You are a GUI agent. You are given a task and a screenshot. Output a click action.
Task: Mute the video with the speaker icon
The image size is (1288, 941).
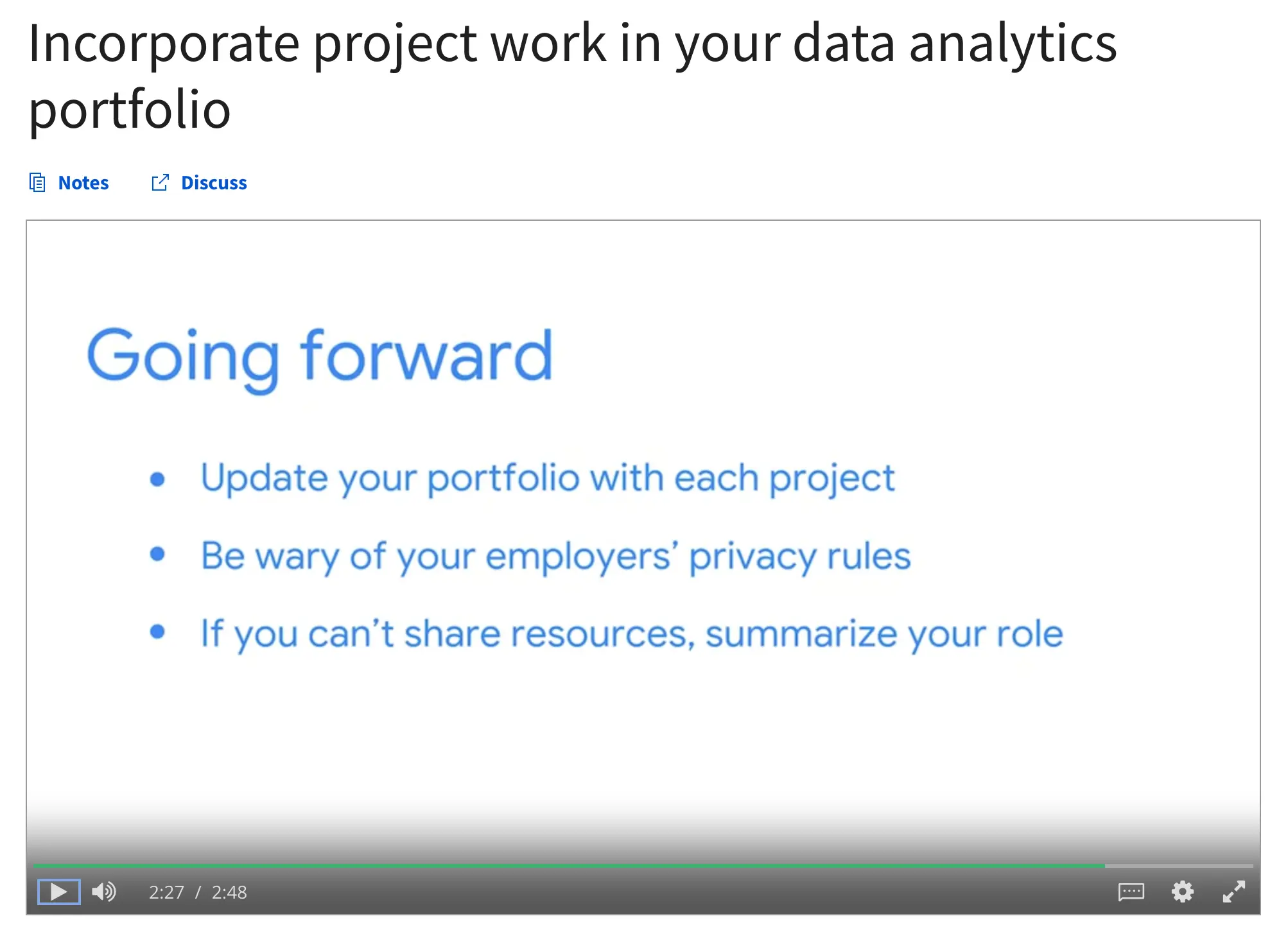pos(103,892)
